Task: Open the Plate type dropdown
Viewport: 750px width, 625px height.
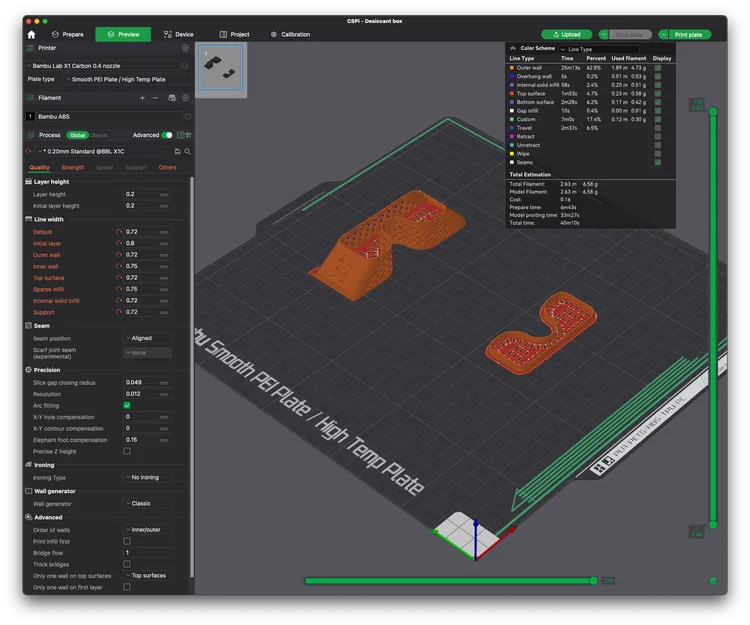Action: pos(127,79)
